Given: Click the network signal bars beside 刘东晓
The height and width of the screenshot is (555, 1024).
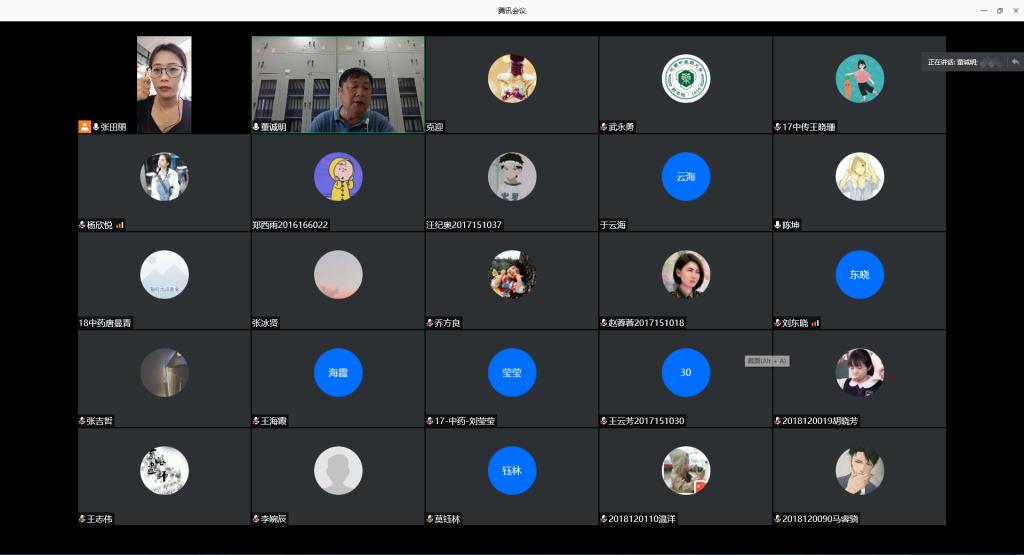Looking at the screenshot, I should pos(815,323).
